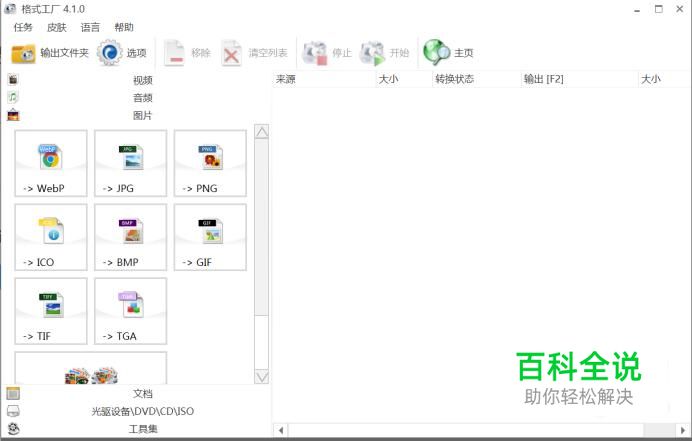Open the 皮肤 skin menu
Viewport: 692px width, 441px height.
(x=56, y=27)
